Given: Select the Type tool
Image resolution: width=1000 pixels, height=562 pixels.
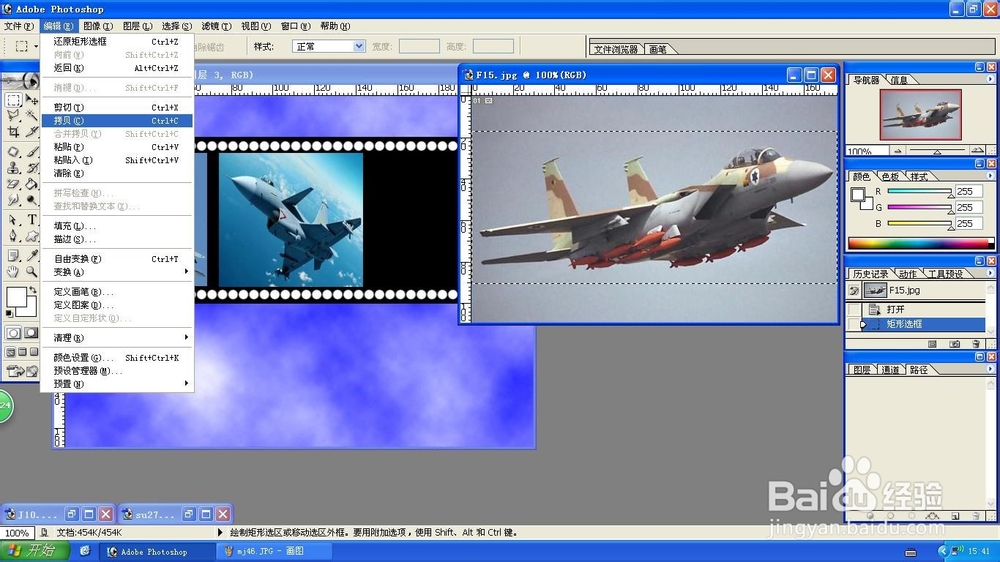Looking at the screenshot, I should point(32,219).
